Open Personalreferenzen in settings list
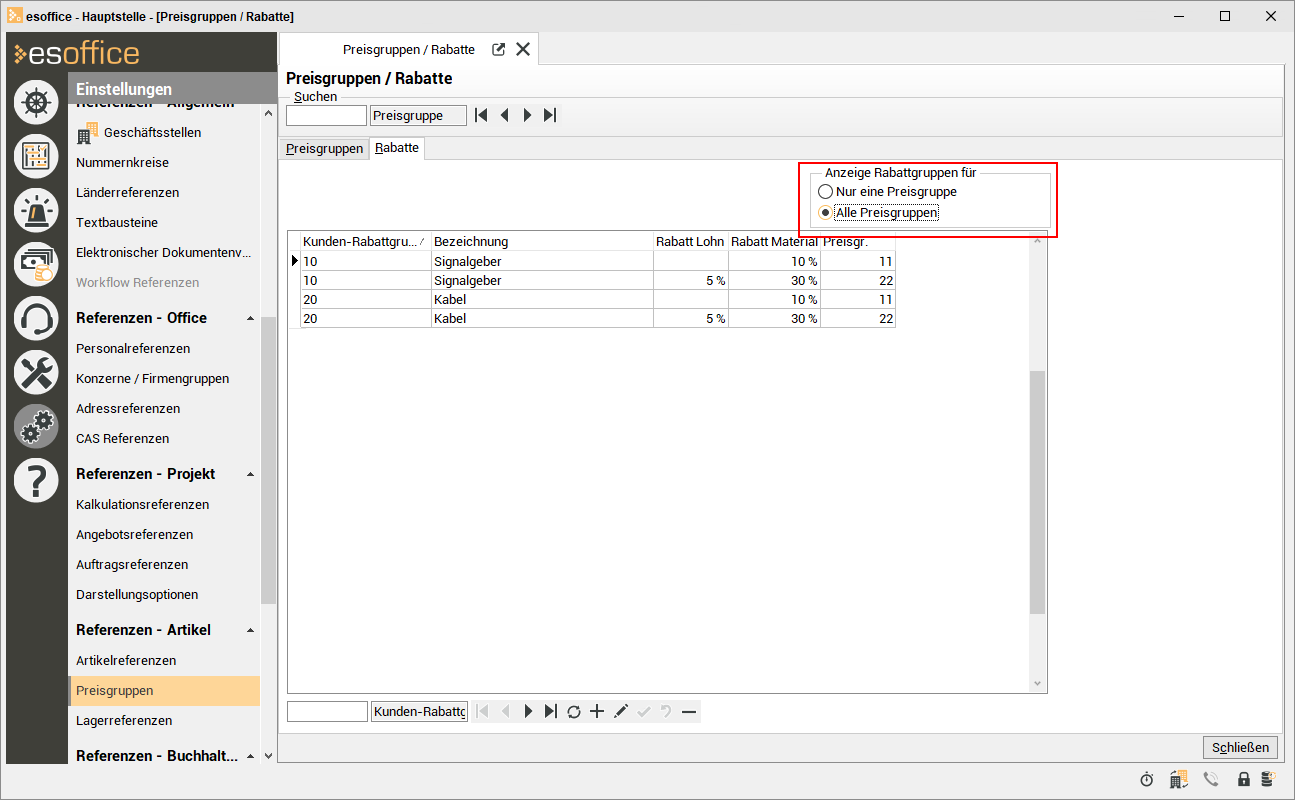The height and width of the screenshot is (800, 1295). coord(133,348)
